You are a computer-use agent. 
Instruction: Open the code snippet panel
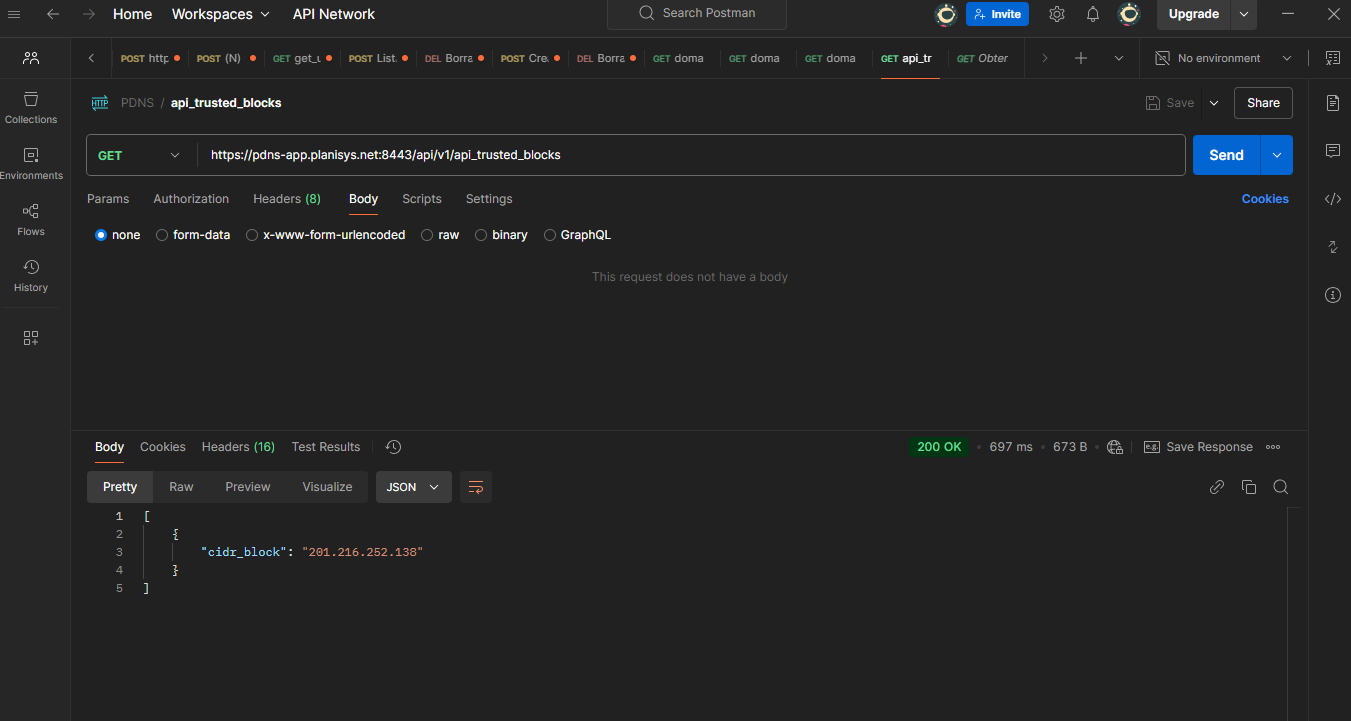(1332, 199)
